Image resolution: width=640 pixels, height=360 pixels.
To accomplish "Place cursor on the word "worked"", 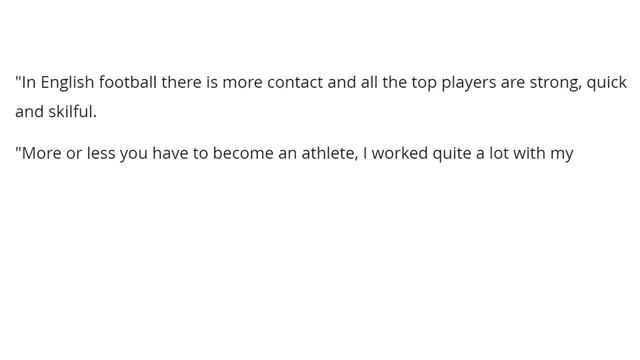I will [400, 153].
